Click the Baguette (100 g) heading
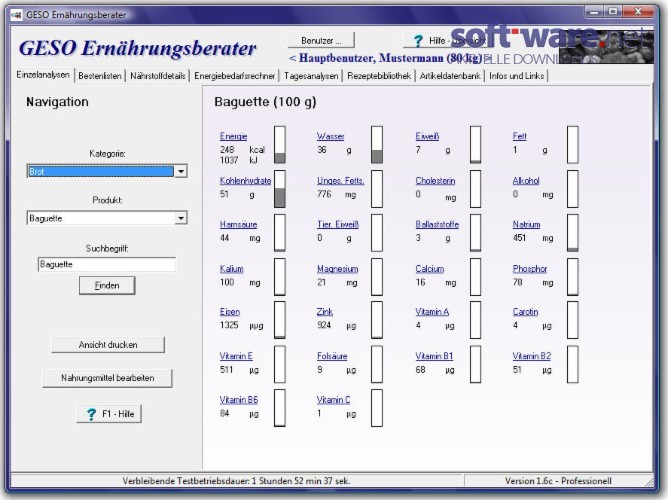 point(265,102)
